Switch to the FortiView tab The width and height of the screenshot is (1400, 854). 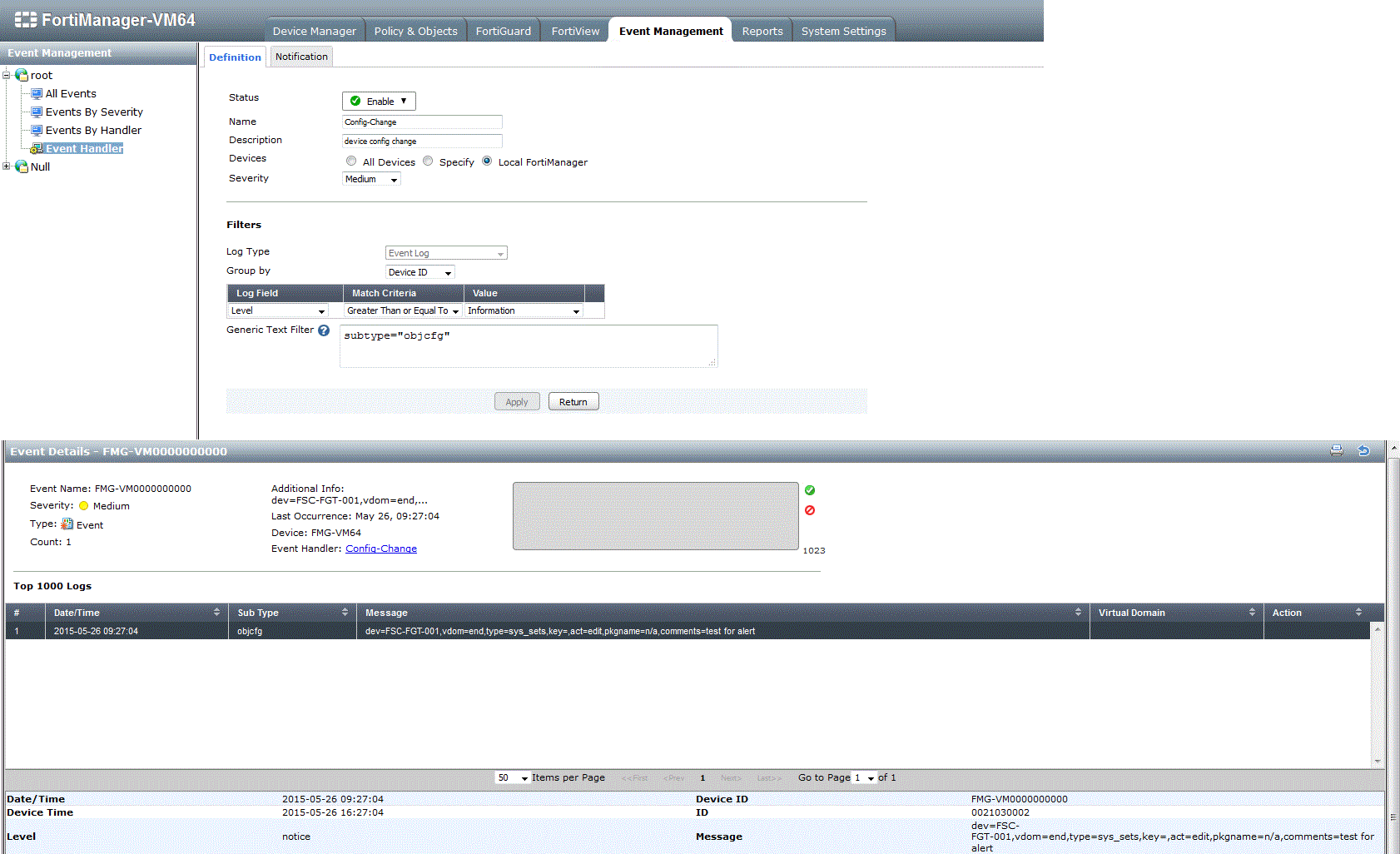tap(575, 31)
